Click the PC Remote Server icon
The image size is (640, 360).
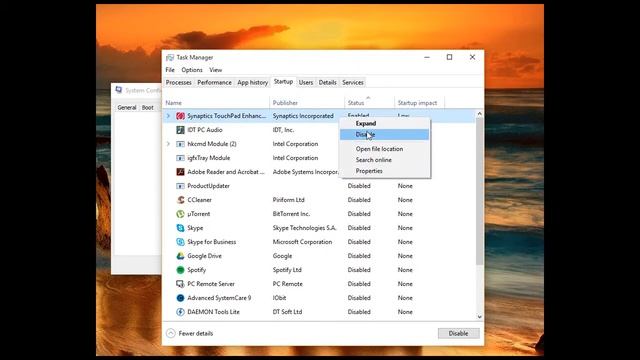click(180, 284)
